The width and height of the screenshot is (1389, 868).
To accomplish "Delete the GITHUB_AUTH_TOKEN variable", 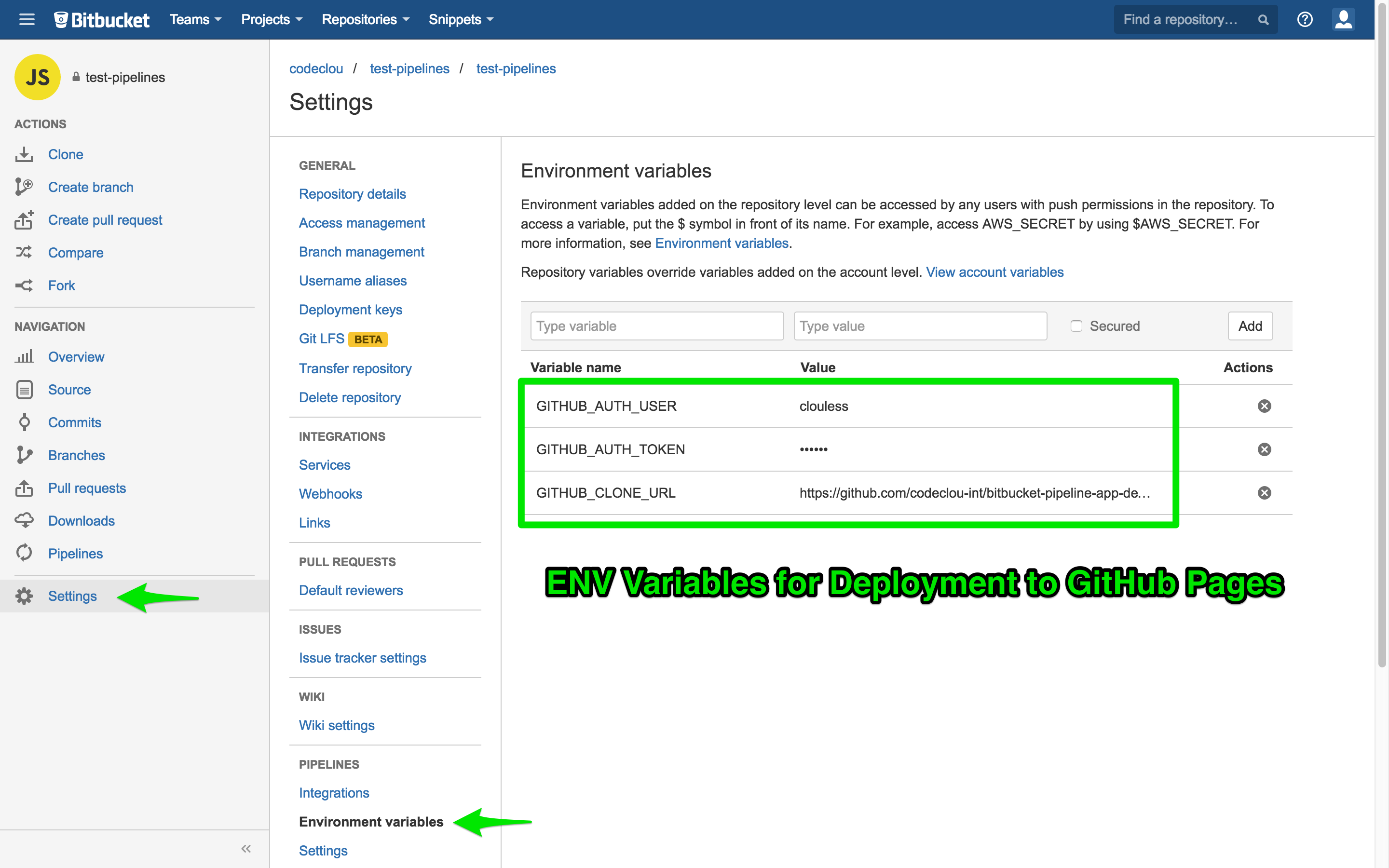I will pos(1264,449).
